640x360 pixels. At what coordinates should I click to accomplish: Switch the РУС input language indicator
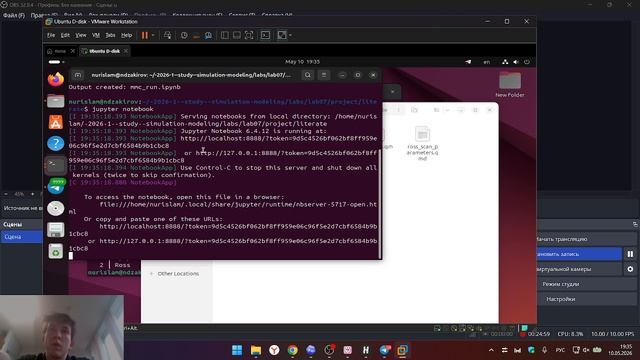point(560,350)
